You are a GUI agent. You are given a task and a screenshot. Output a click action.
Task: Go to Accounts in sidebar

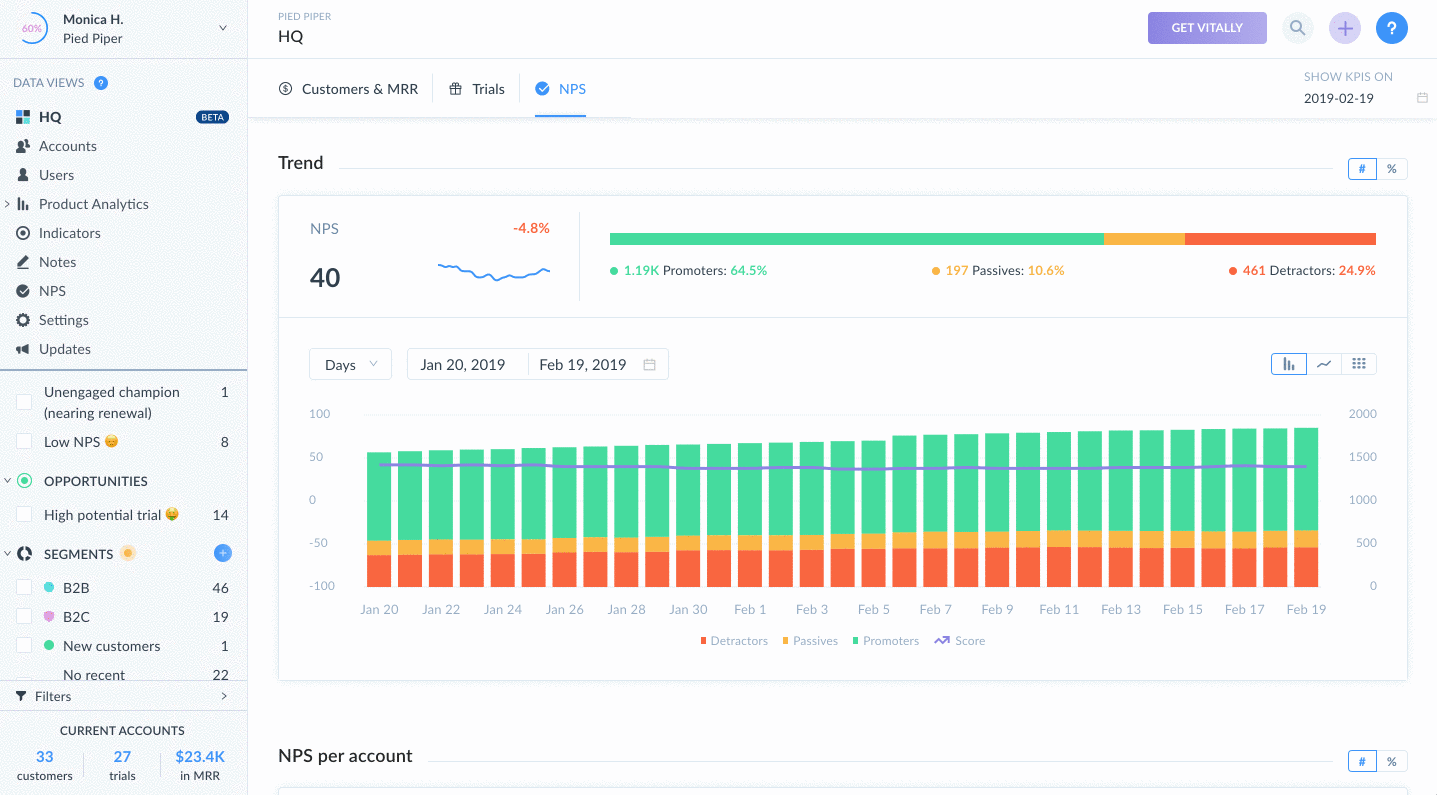point(68,146)
